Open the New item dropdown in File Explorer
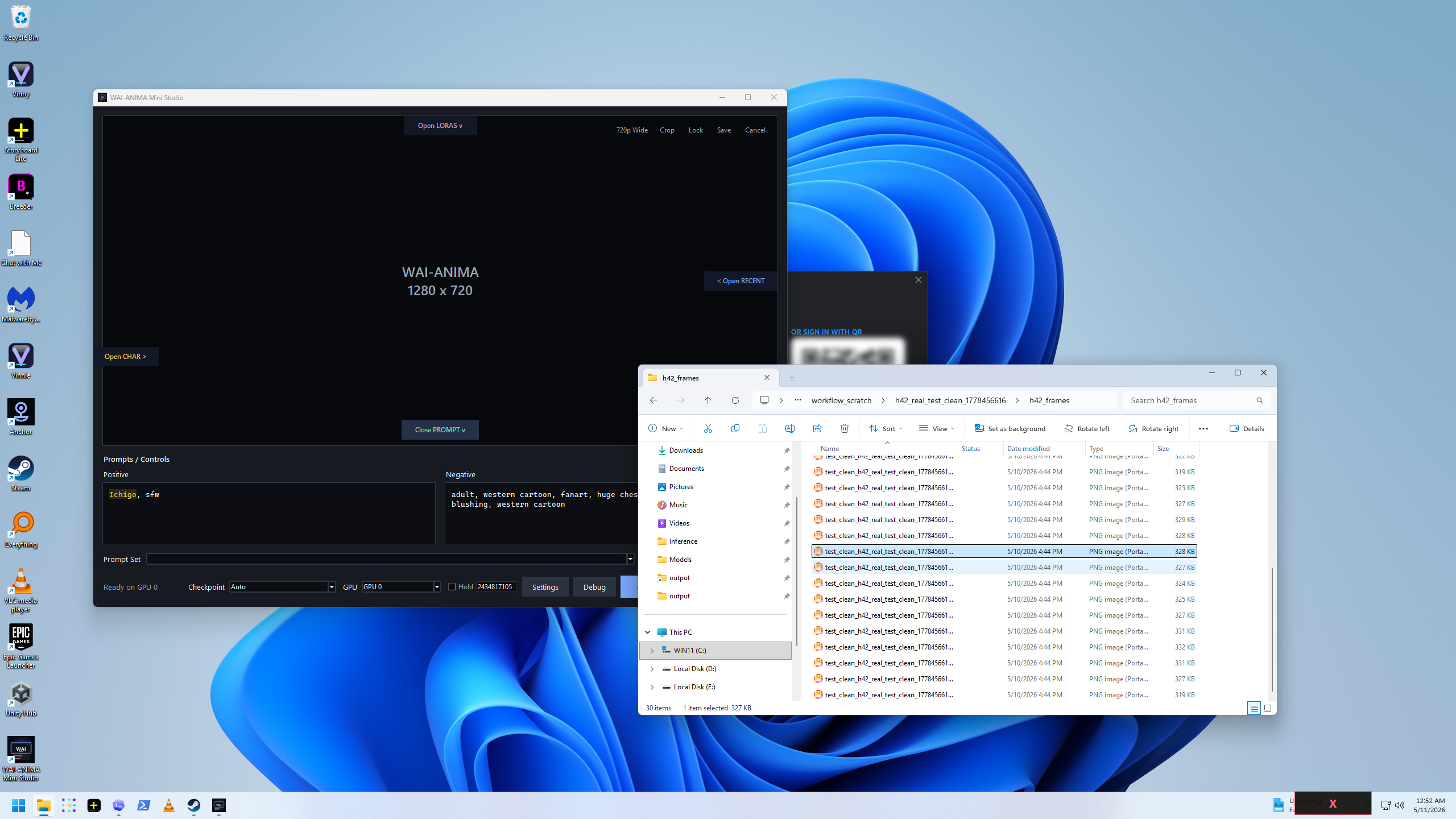Screen dimensions: 1456x819 [665, 428]
